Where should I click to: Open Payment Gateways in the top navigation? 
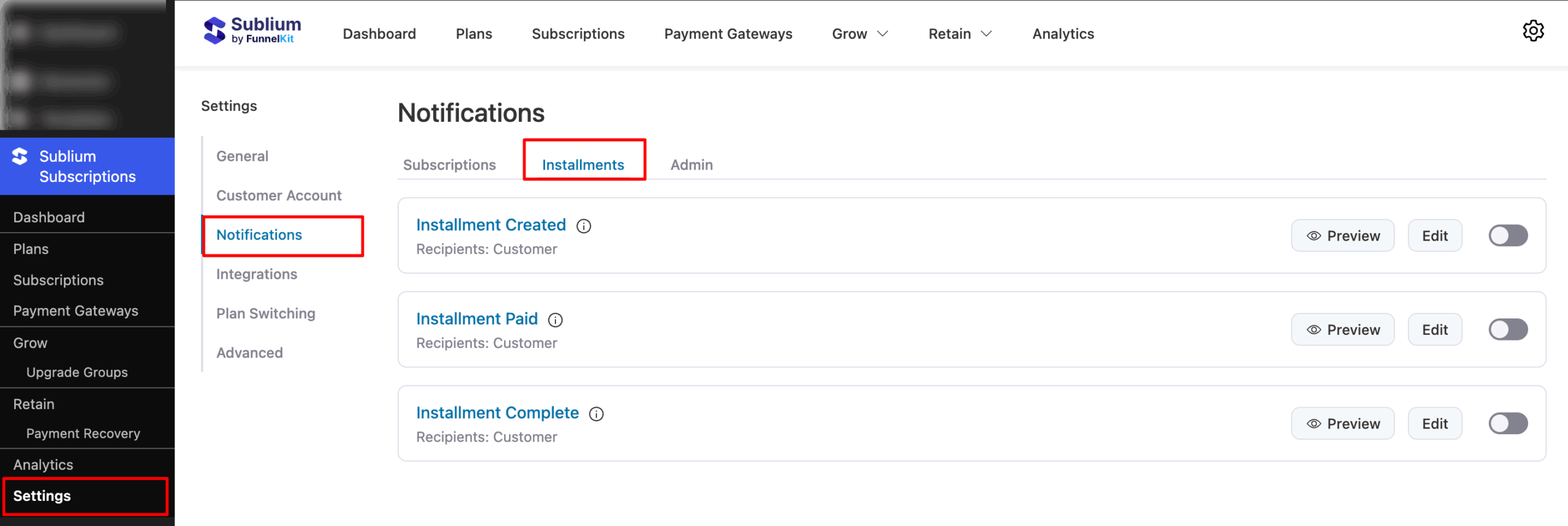tap(728, 34)
